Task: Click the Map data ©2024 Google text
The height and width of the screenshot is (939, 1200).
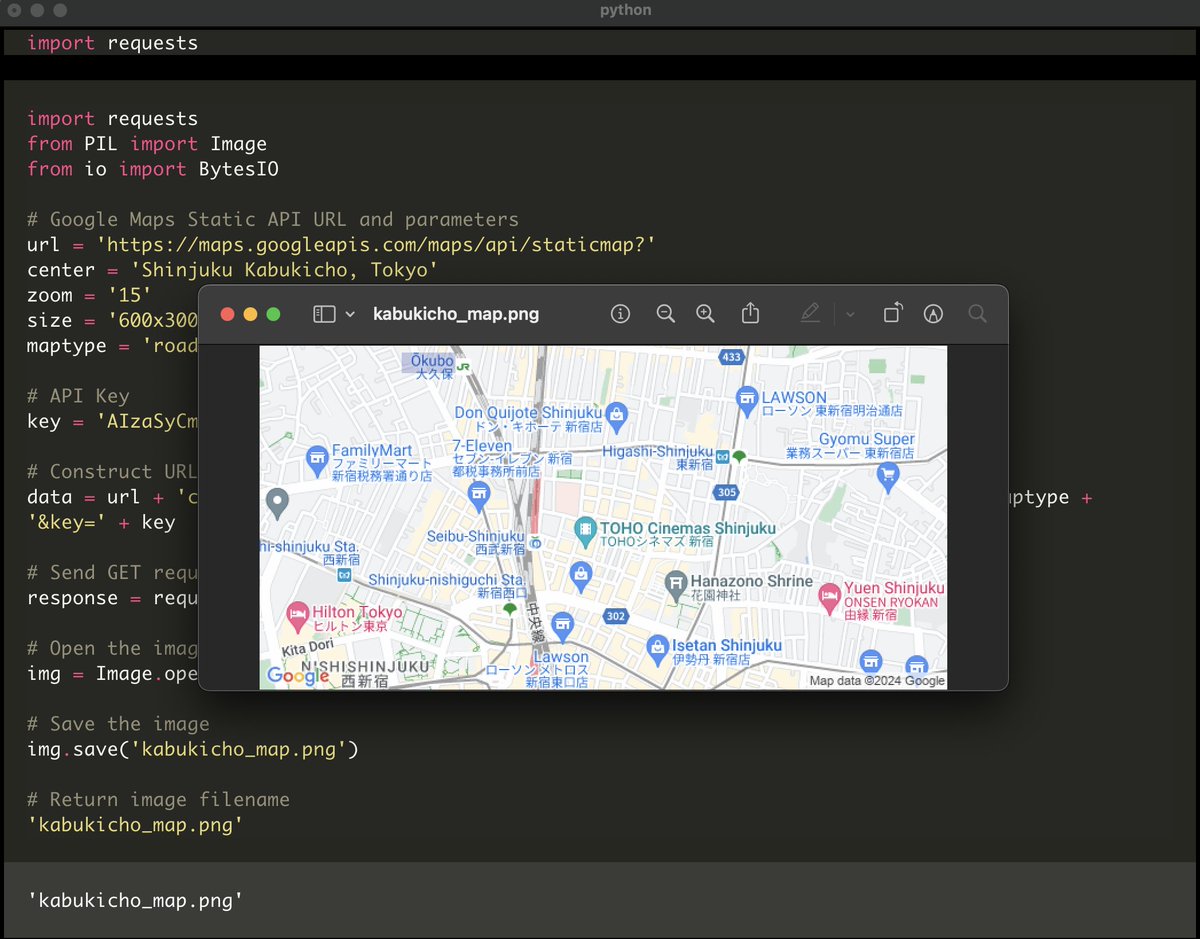Action: click(877, 681)
